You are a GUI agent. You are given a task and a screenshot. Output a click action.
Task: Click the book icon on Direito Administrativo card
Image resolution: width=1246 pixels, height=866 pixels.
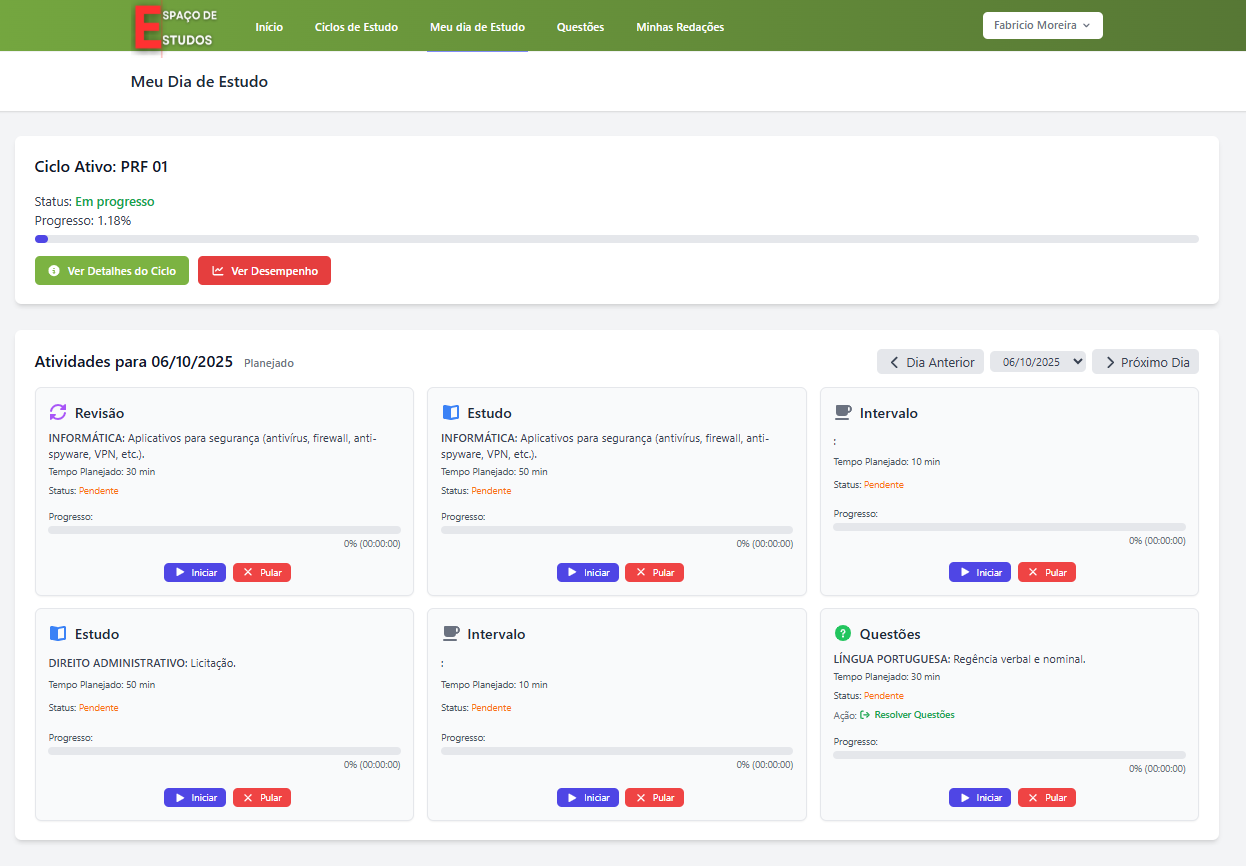(x=58, y=633)
